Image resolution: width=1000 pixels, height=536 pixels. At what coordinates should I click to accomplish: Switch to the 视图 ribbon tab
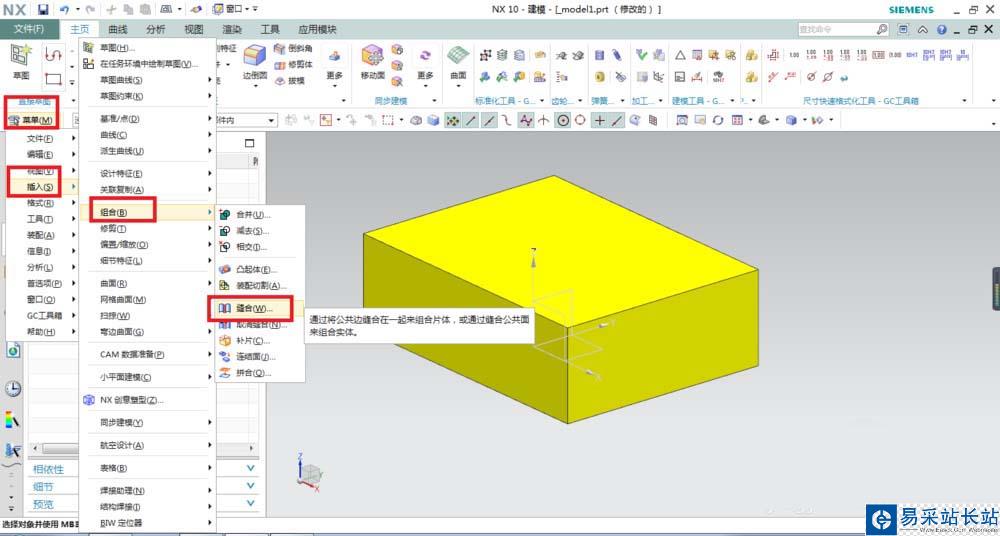(193, 29)
